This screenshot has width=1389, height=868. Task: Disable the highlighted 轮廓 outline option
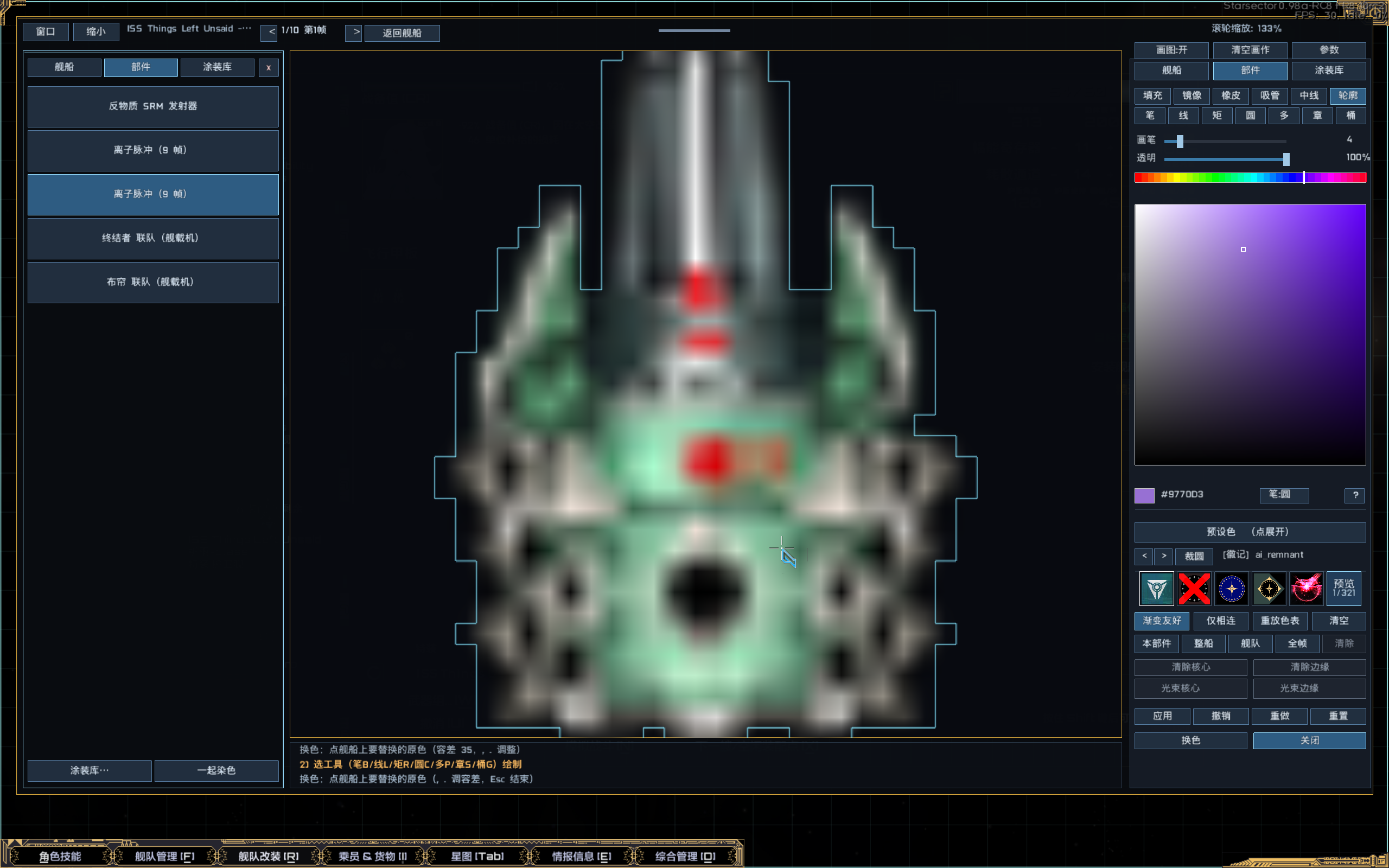point(1348,95)
